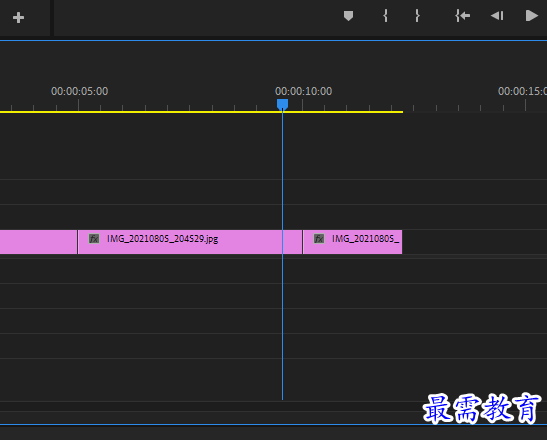This screenshot has width=547, height=440.
Task: Play the sequence
Action: (x=532, y=16)
